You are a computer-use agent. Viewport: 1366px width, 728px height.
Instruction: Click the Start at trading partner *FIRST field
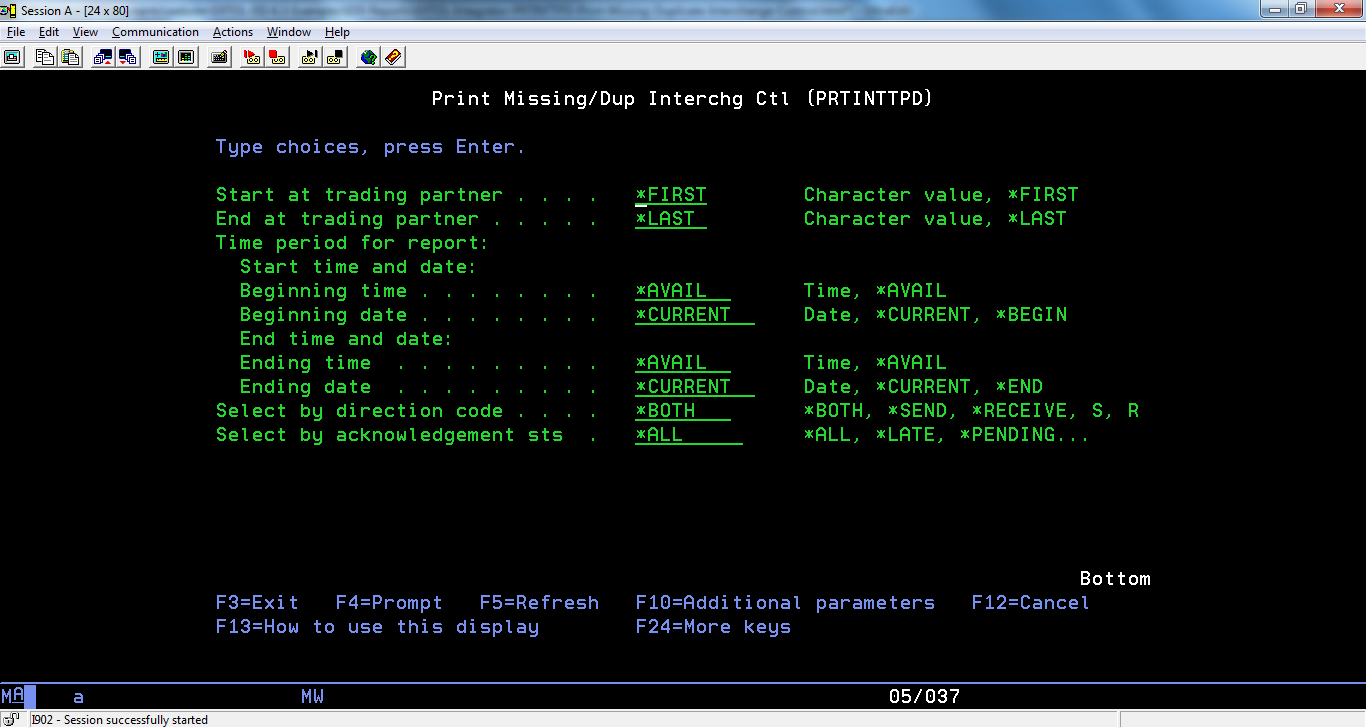671,195
